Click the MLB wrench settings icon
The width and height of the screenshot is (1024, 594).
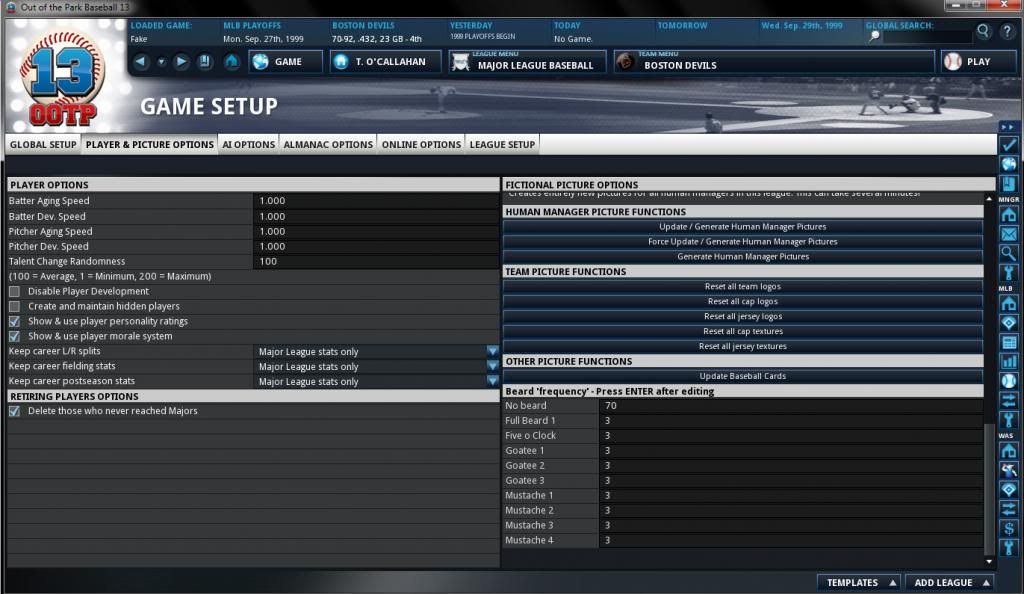pyautogui.click(x=1009, y=420)
